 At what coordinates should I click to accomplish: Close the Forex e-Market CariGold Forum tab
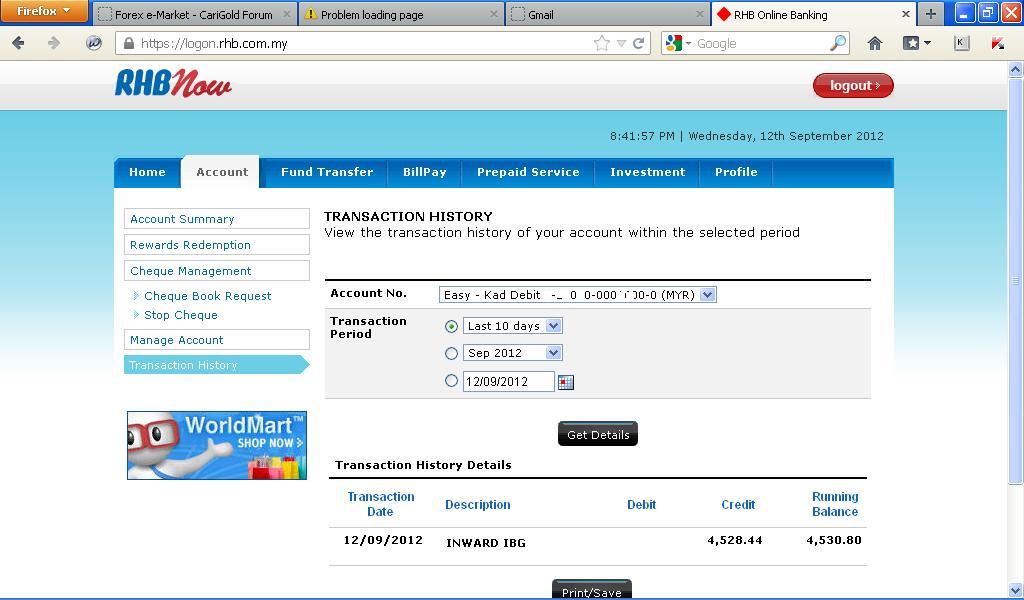click(x=287, y=14)
